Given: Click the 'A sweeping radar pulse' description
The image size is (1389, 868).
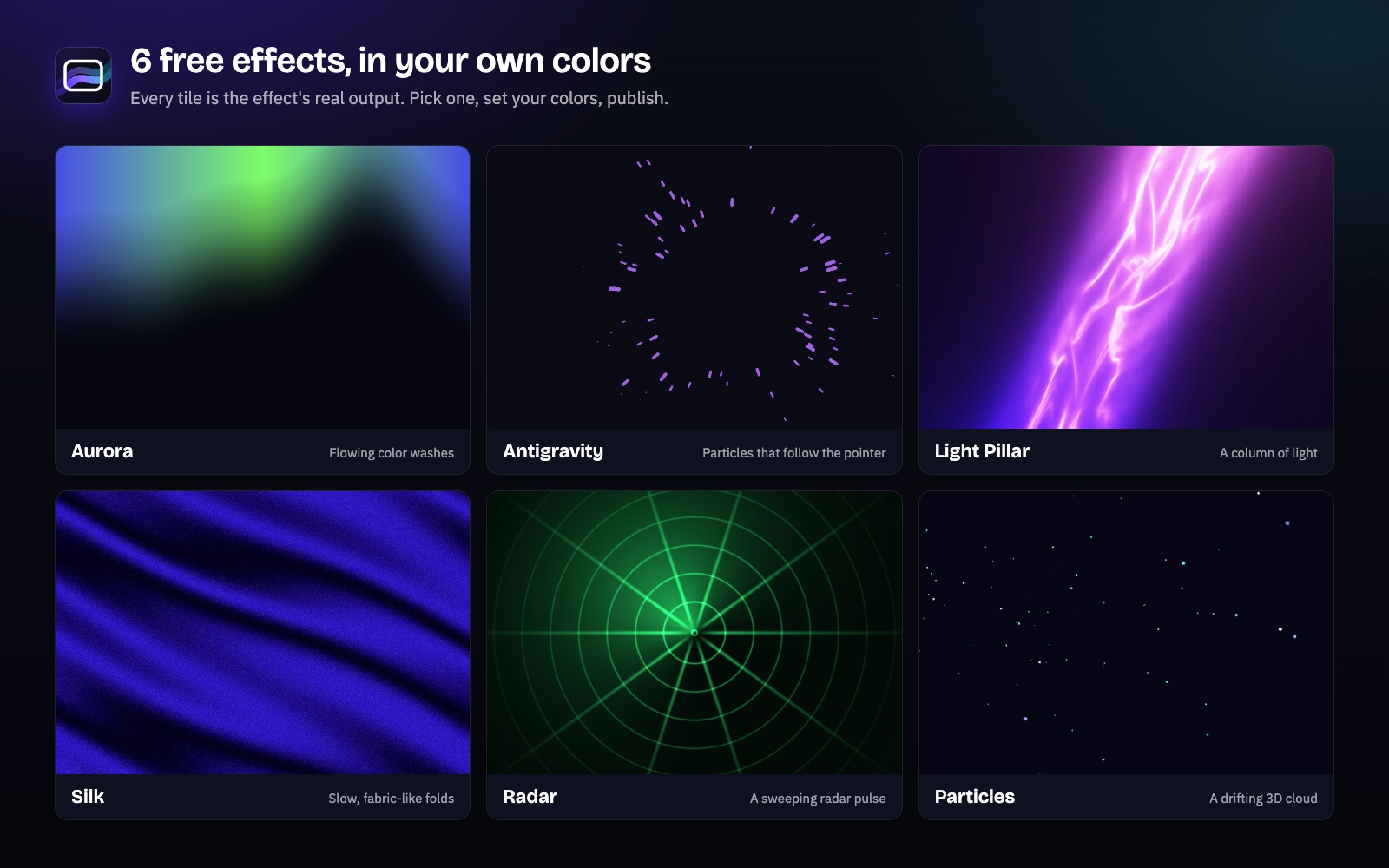Looking at the screenshot, I should pyautogui.click(x=818, y=799).
